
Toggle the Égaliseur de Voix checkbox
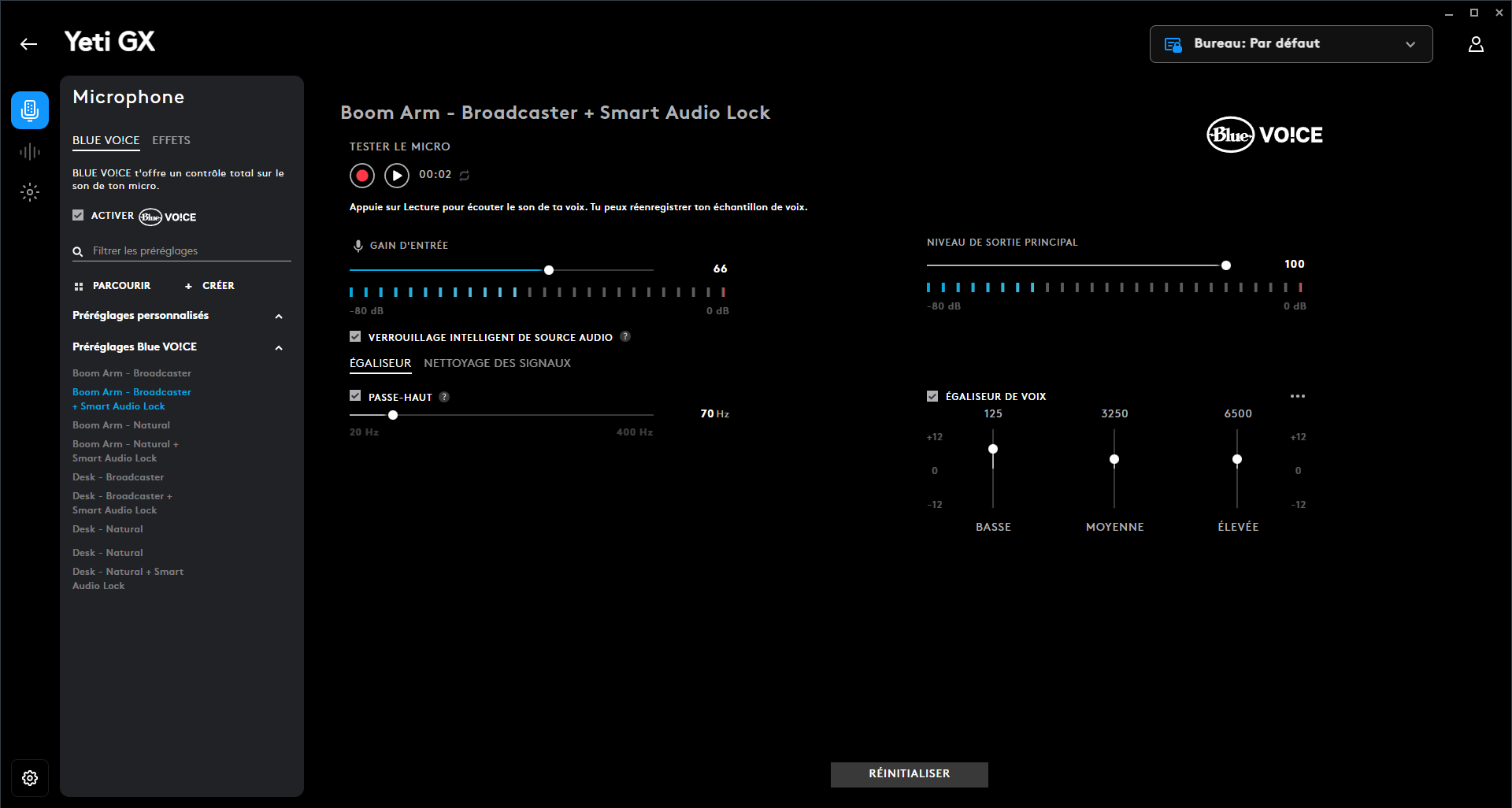(x=932, y=396)
